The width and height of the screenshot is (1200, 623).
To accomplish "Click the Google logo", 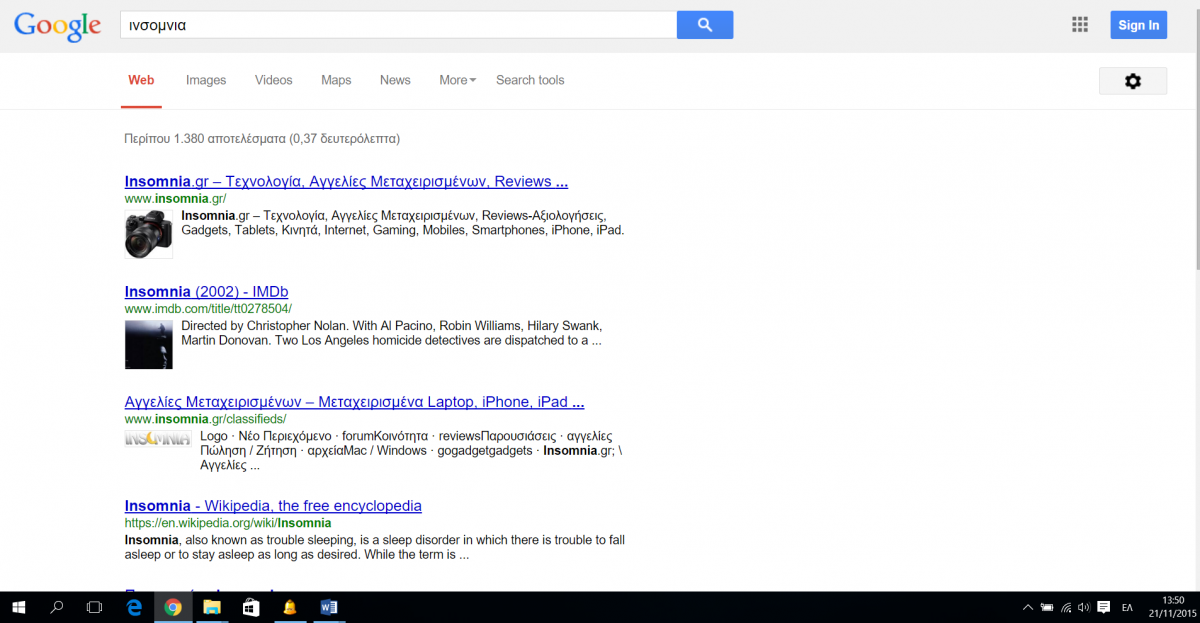I will click(x=58, y=25).
